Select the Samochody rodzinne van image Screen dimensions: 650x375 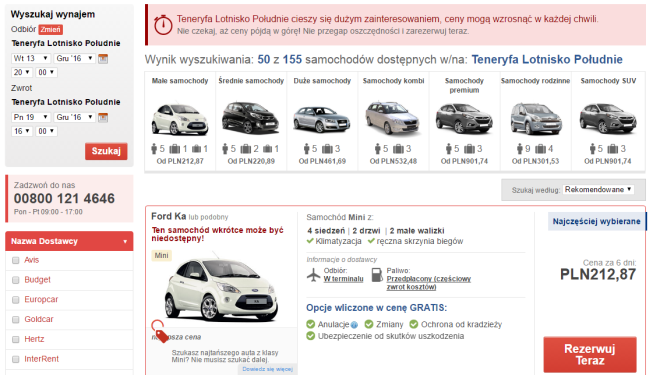[536, 119]
